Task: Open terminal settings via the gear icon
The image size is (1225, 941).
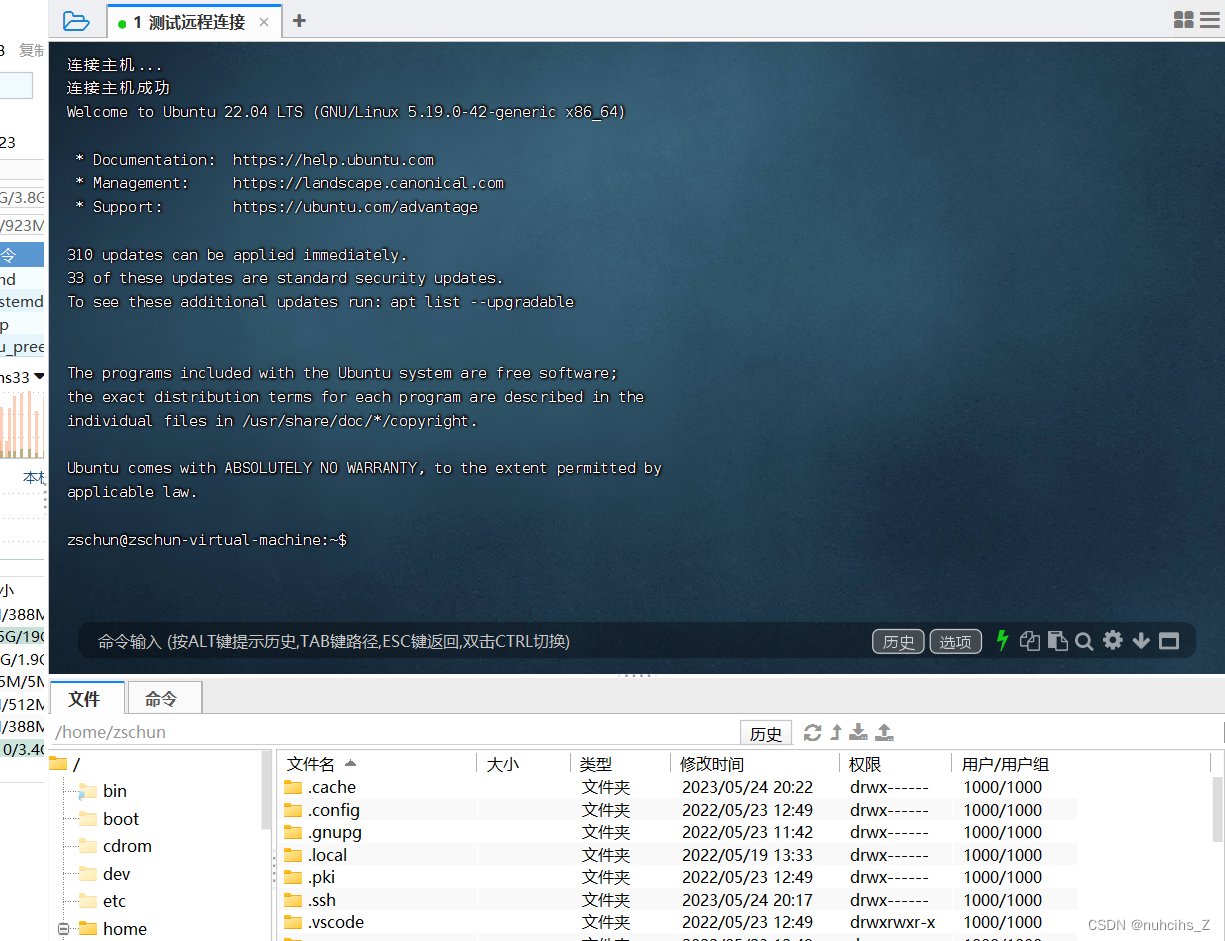Action: click(x=1112, y=641)
